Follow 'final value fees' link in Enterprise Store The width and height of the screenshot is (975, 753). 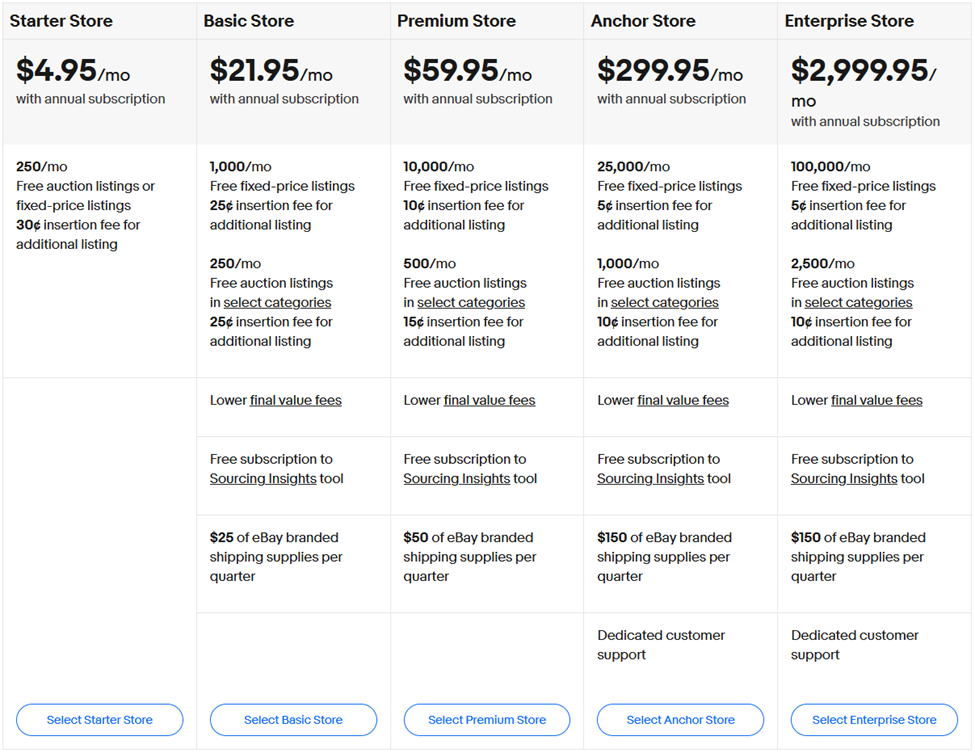[x=877, y=401]
